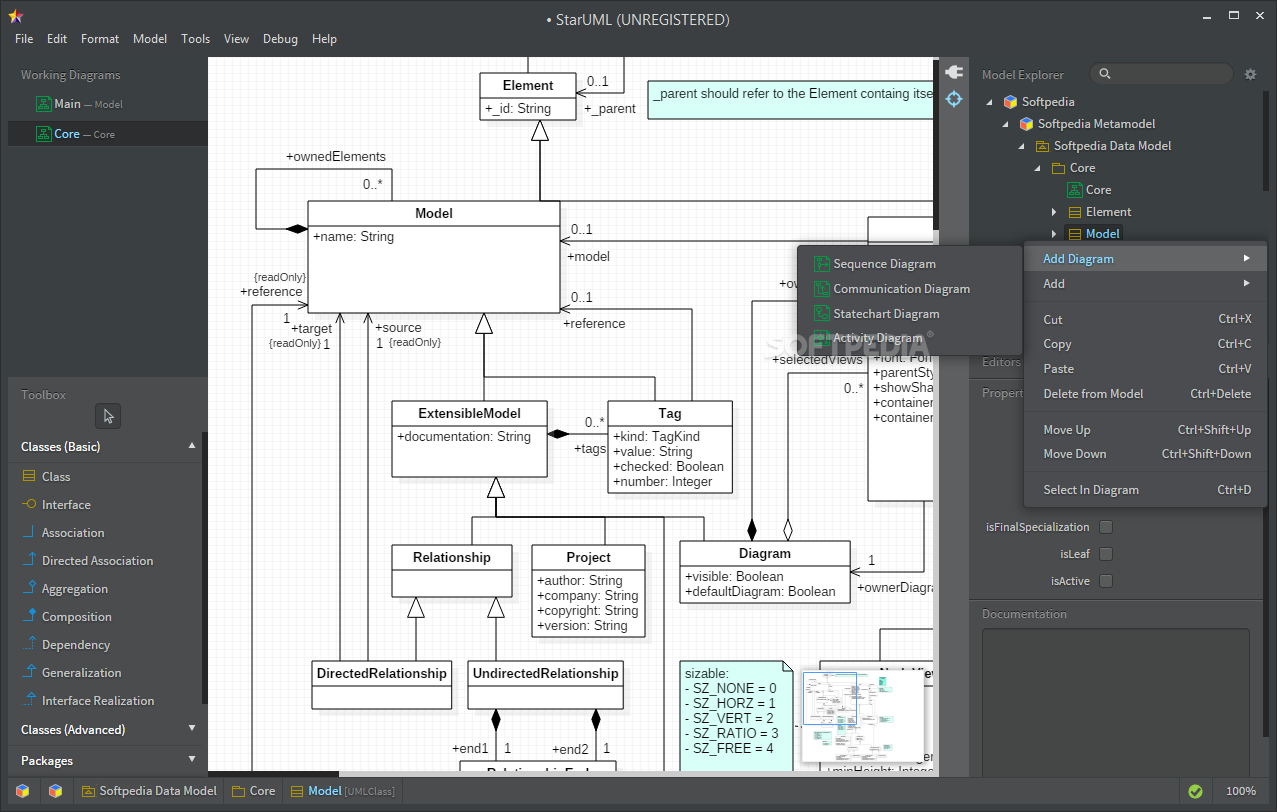The image size is (1277, 812).
Task: Click the first project cube icon in status bar
Action: pyautogui.click(x=22, y=791)
